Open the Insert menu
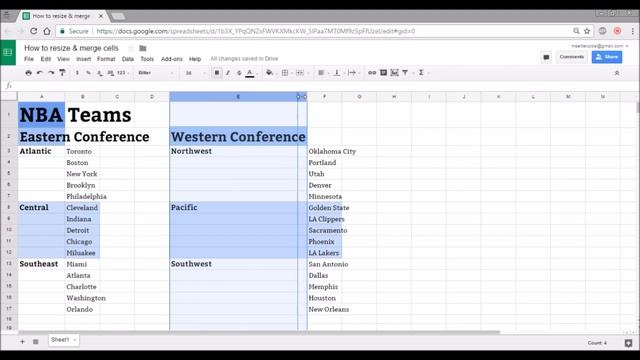Screen dimensions: 640x360 click(x=84, y=59)
